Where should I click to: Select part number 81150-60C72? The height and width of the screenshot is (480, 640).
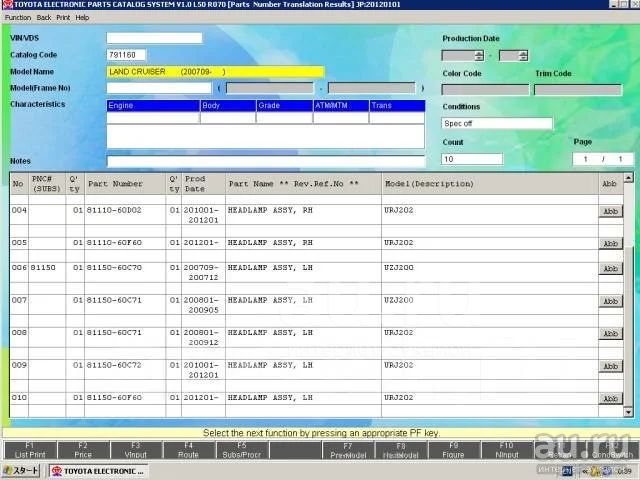pos(114,365)
